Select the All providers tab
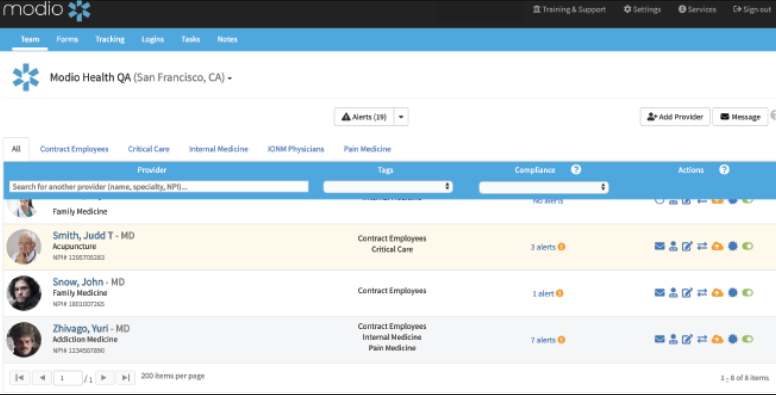 (16, 148)
